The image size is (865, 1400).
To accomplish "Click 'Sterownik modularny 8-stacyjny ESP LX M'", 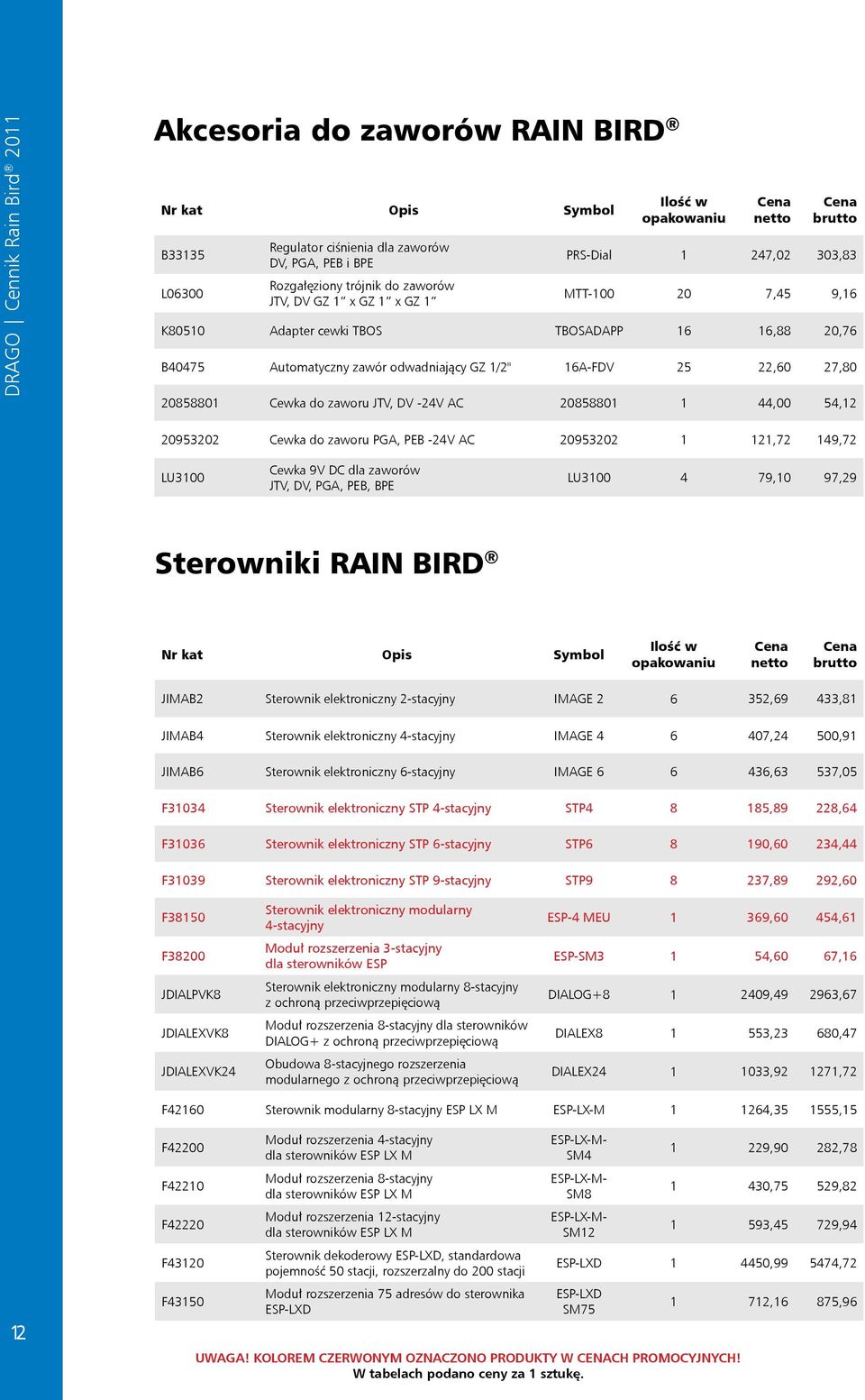I will [x=381, y=1110].
